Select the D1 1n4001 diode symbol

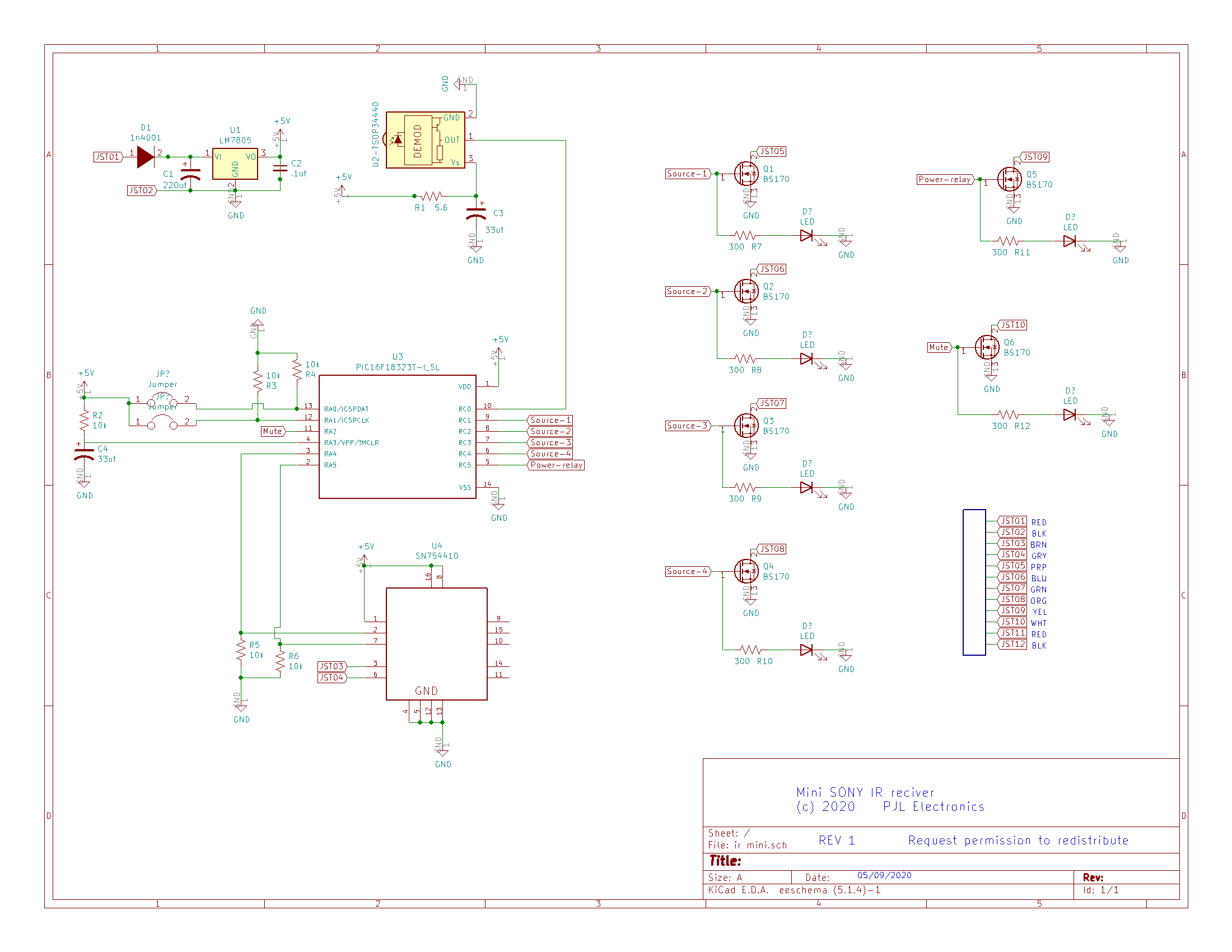[146, 157]
